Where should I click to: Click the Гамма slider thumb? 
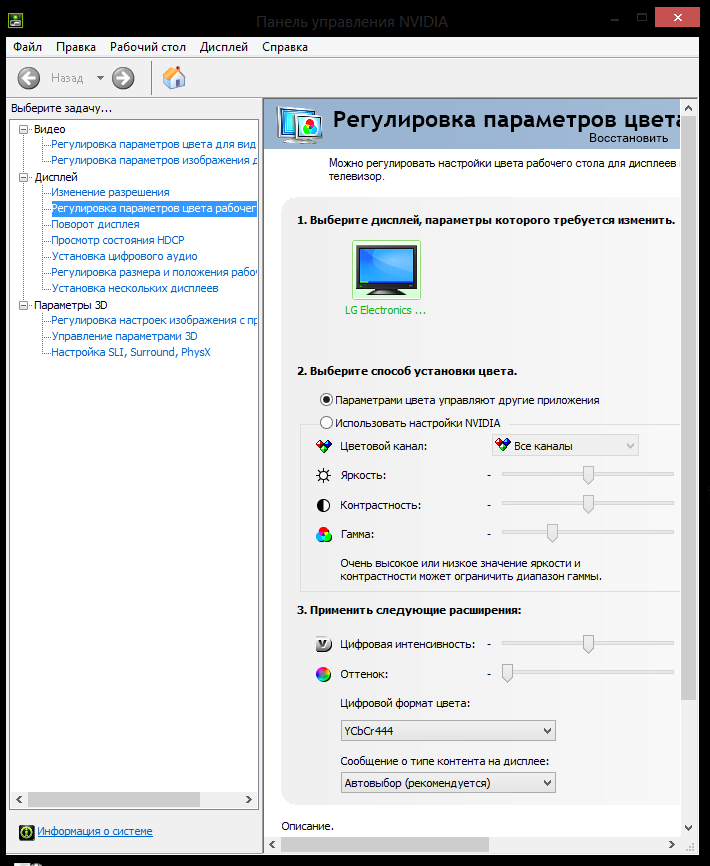point(552,533)
